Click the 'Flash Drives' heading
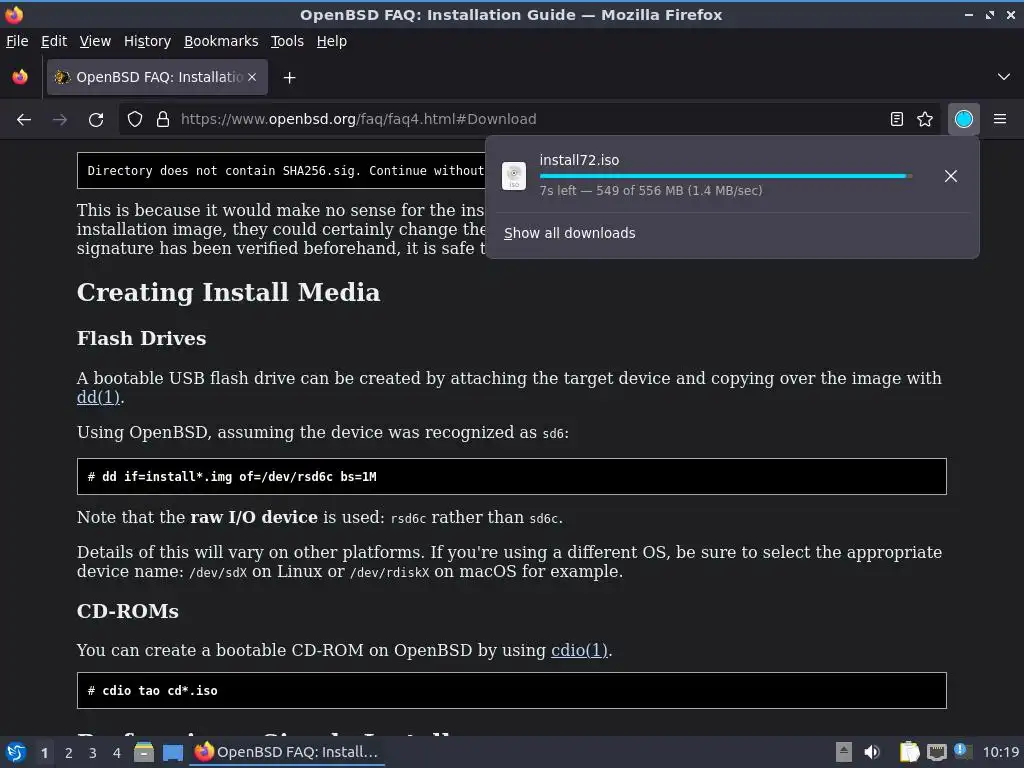The width and height of the screenshot is (1024, 768). pyautogui.click(x=142, y=338)
